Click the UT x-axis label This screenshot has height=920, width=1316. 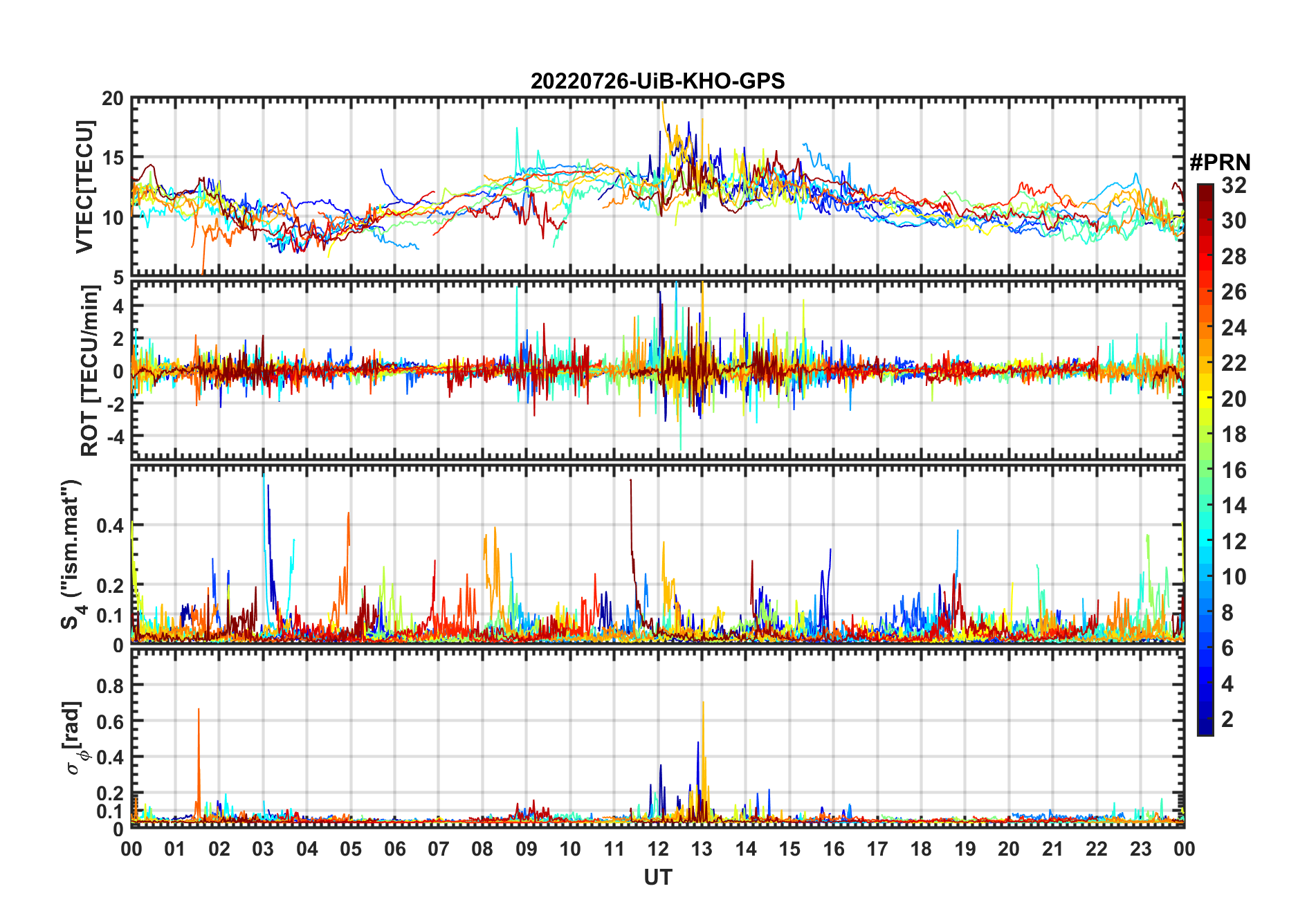657,877
